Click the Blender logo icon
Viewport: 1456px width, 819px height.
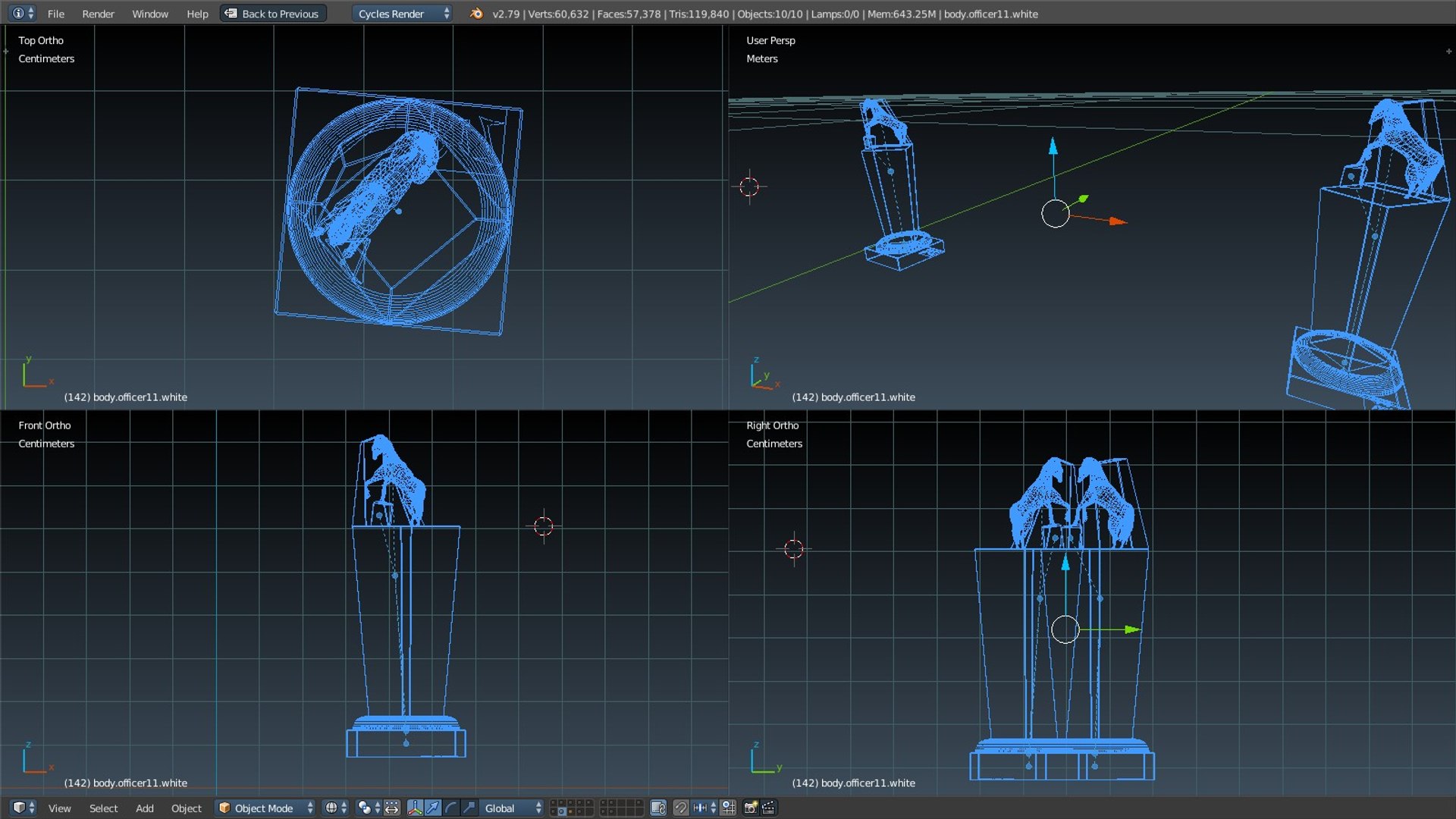pyautogui.click(x=476, y=14)
